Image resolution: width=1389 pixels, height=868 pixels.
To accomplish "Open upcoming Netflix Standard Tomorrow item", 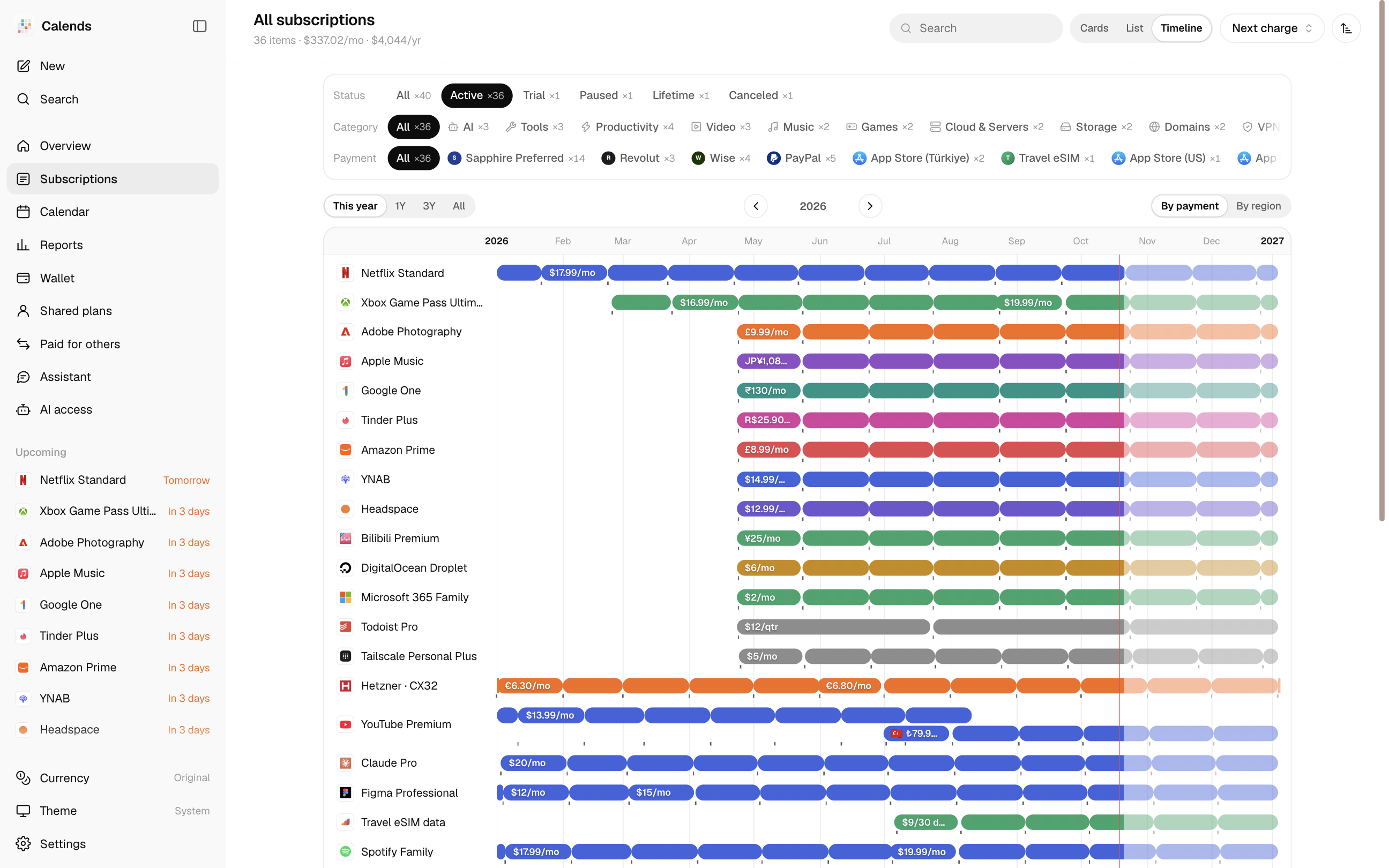I will (x=113, y=480).
